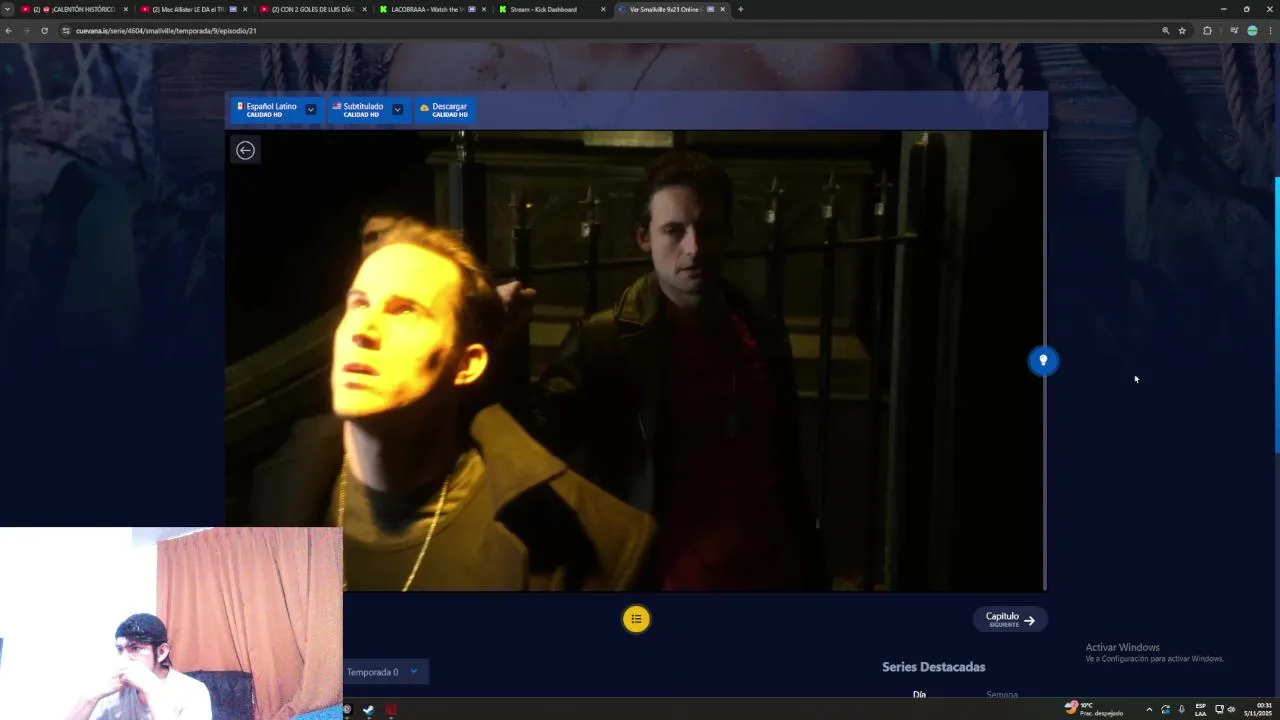Open the Chrome profile avatar

(x=1252, y=31)
